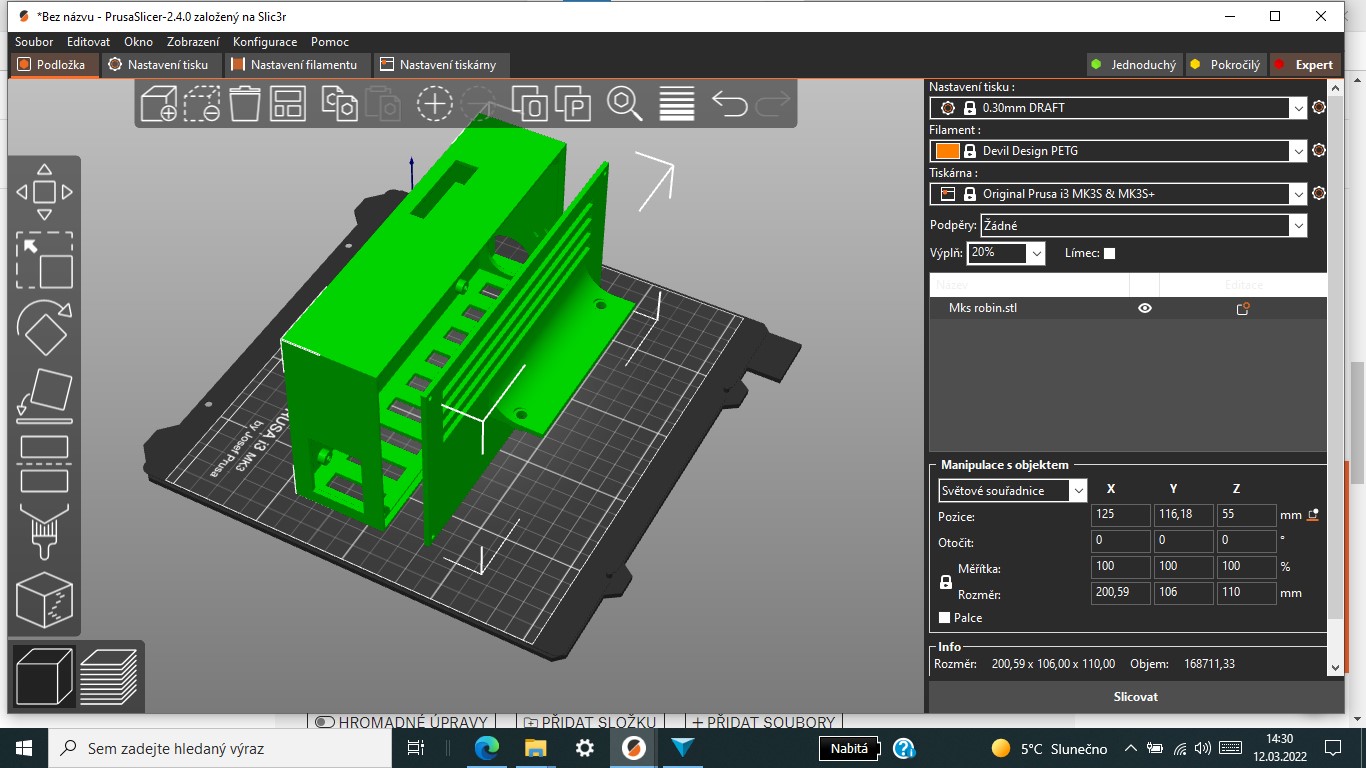Click the Copy icon in toolbar
This screenshot has width=1366, height=768.
coord(340,103)
